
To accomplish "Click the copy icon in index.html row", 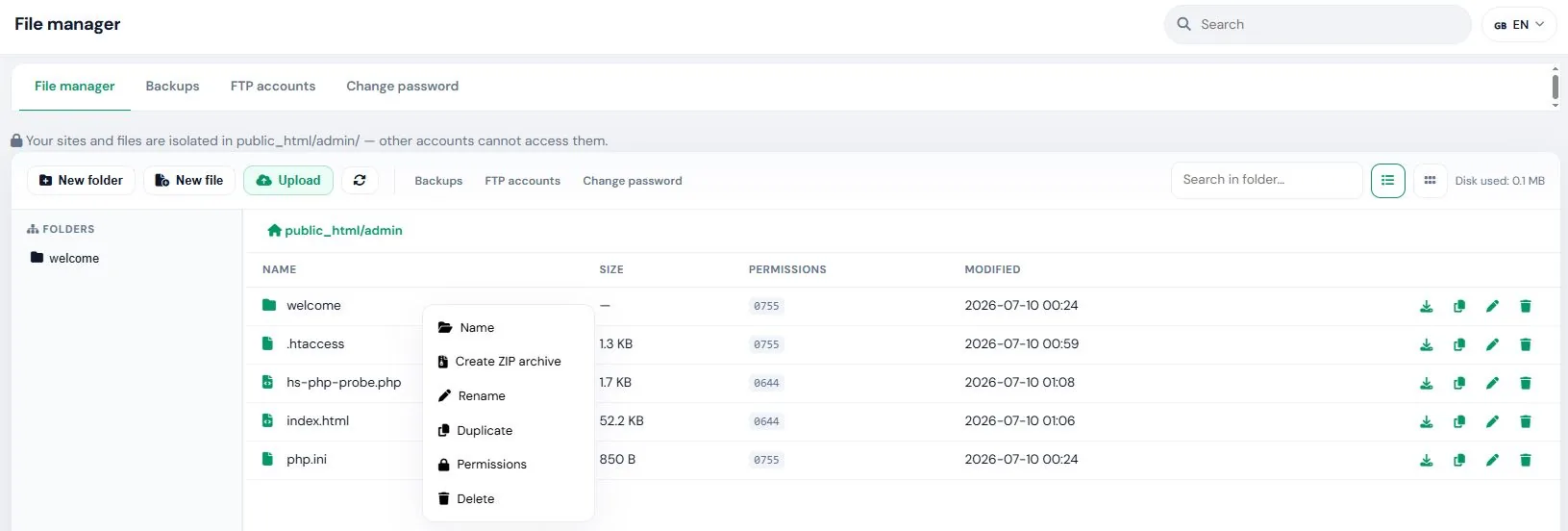I will point(1459,421).
